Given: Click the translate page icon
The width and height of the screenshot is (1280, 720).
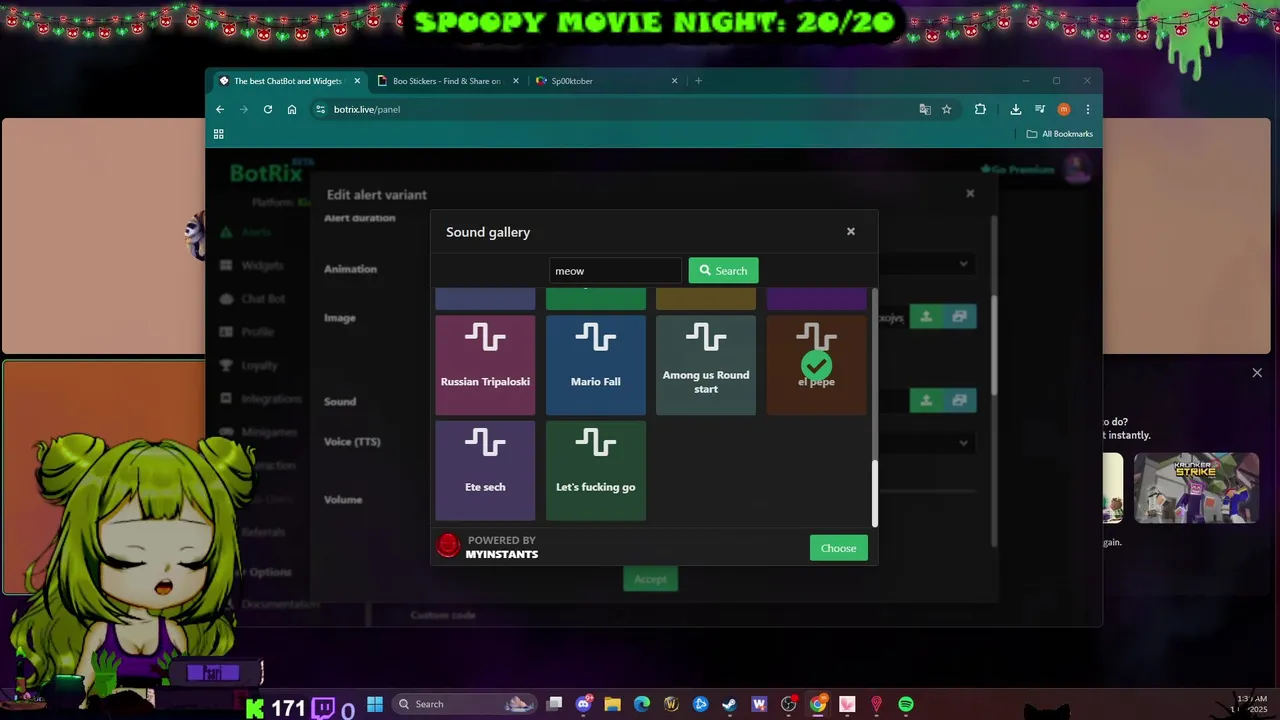Looking at the screenshot, I should coord(925,109).
